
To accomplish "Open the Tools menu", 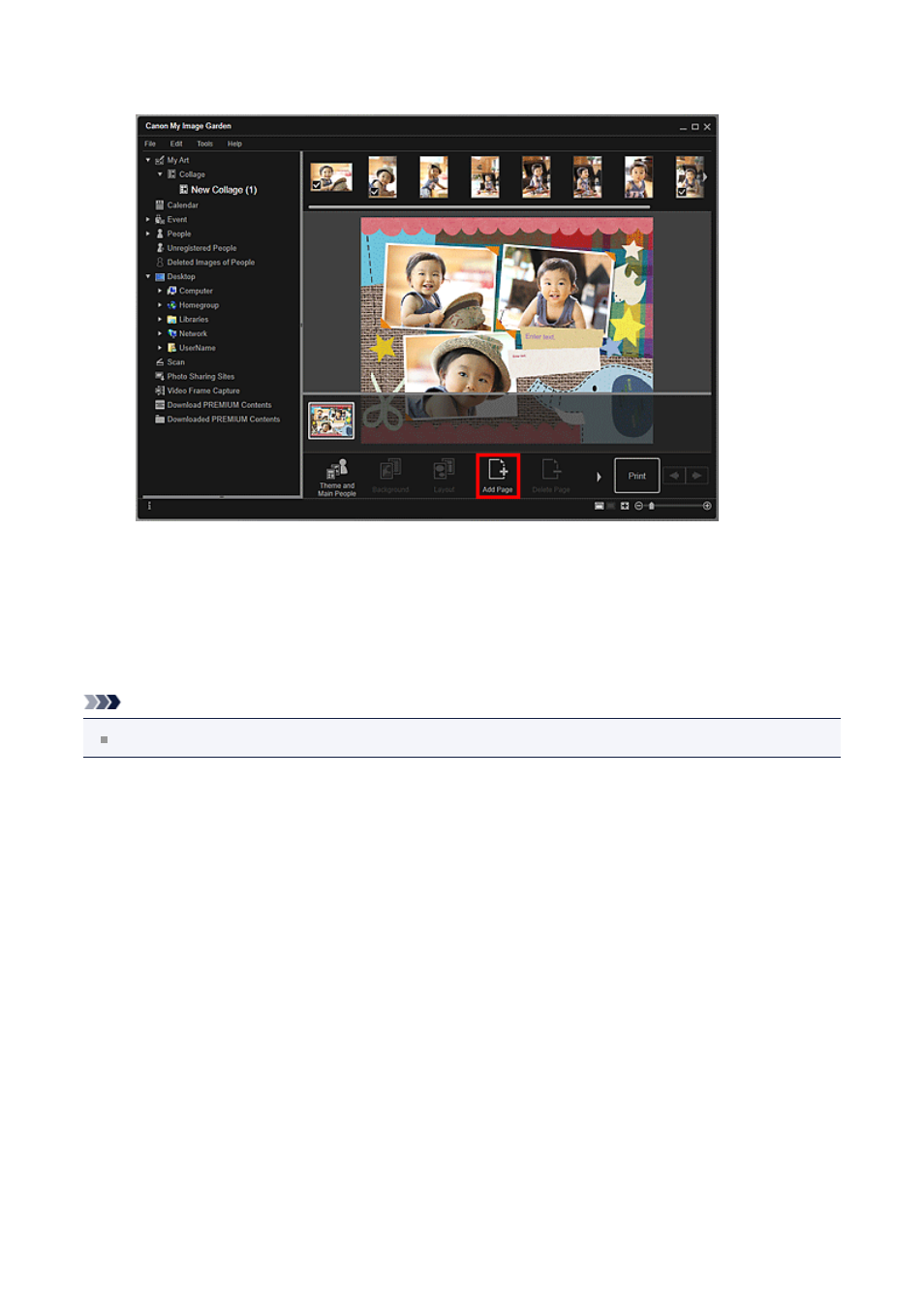I will 204,143.
